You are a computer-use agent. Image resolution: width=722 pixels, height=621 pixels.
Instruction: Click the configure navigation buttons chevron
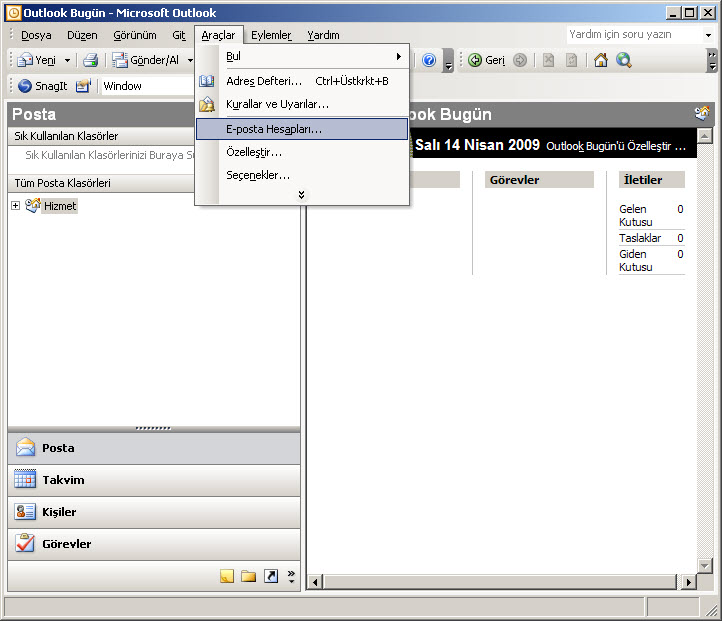tap(291, 576)
